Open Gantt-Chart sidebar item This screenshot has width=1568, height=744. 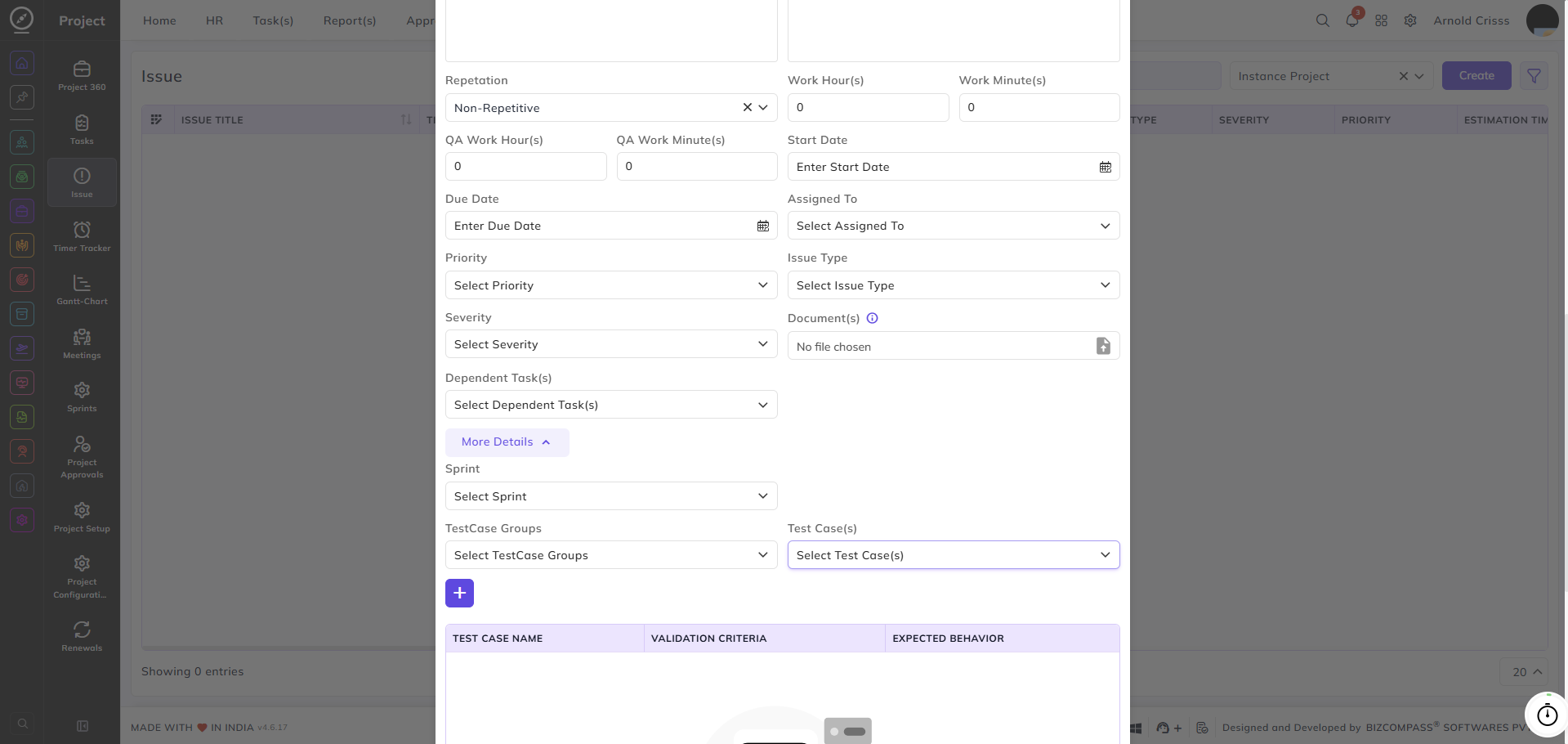(x=82, y=289)
